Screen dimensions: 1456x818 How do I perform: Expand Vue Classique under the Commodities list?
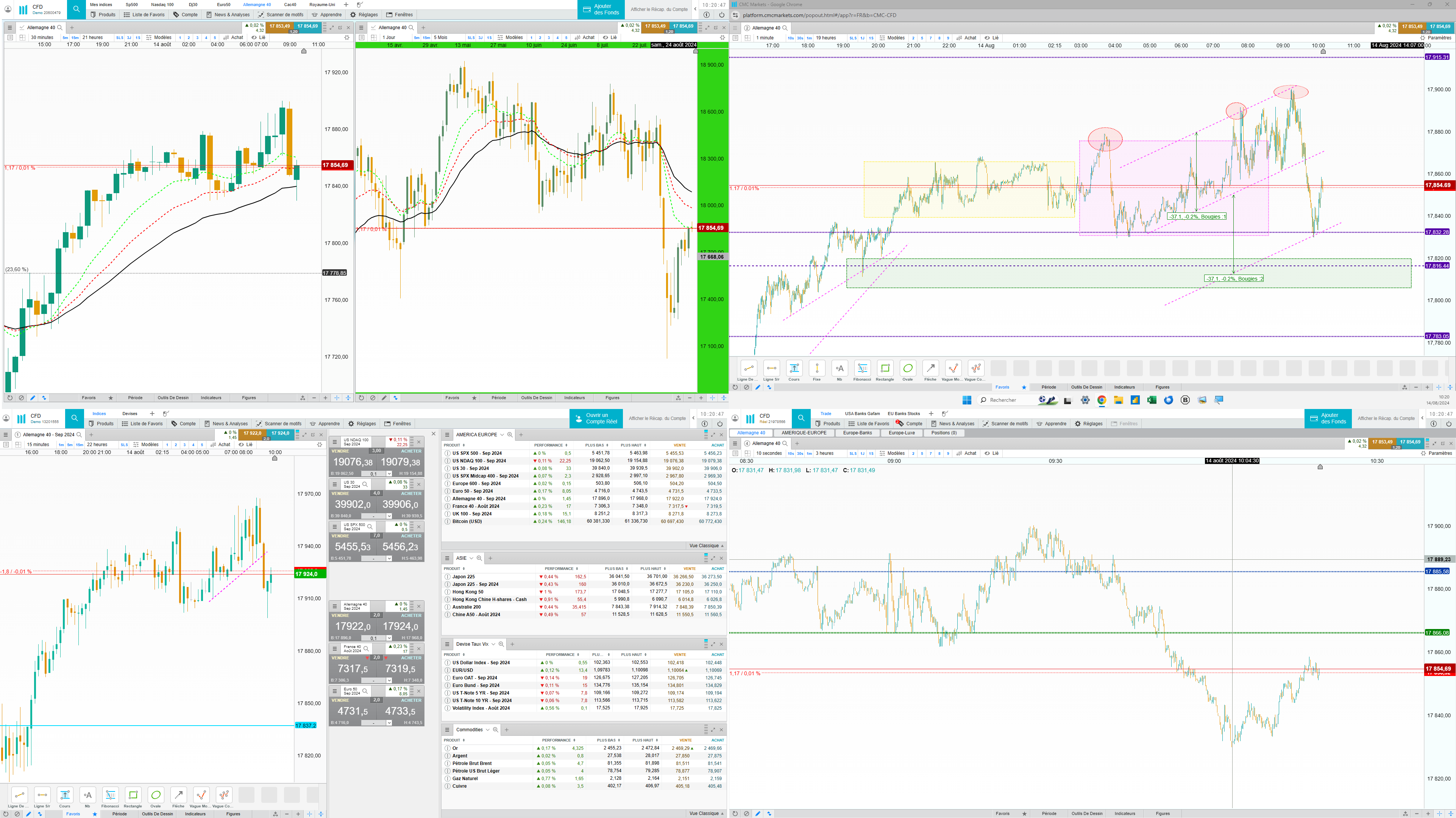pyautogui.click(x=706, y=813)
